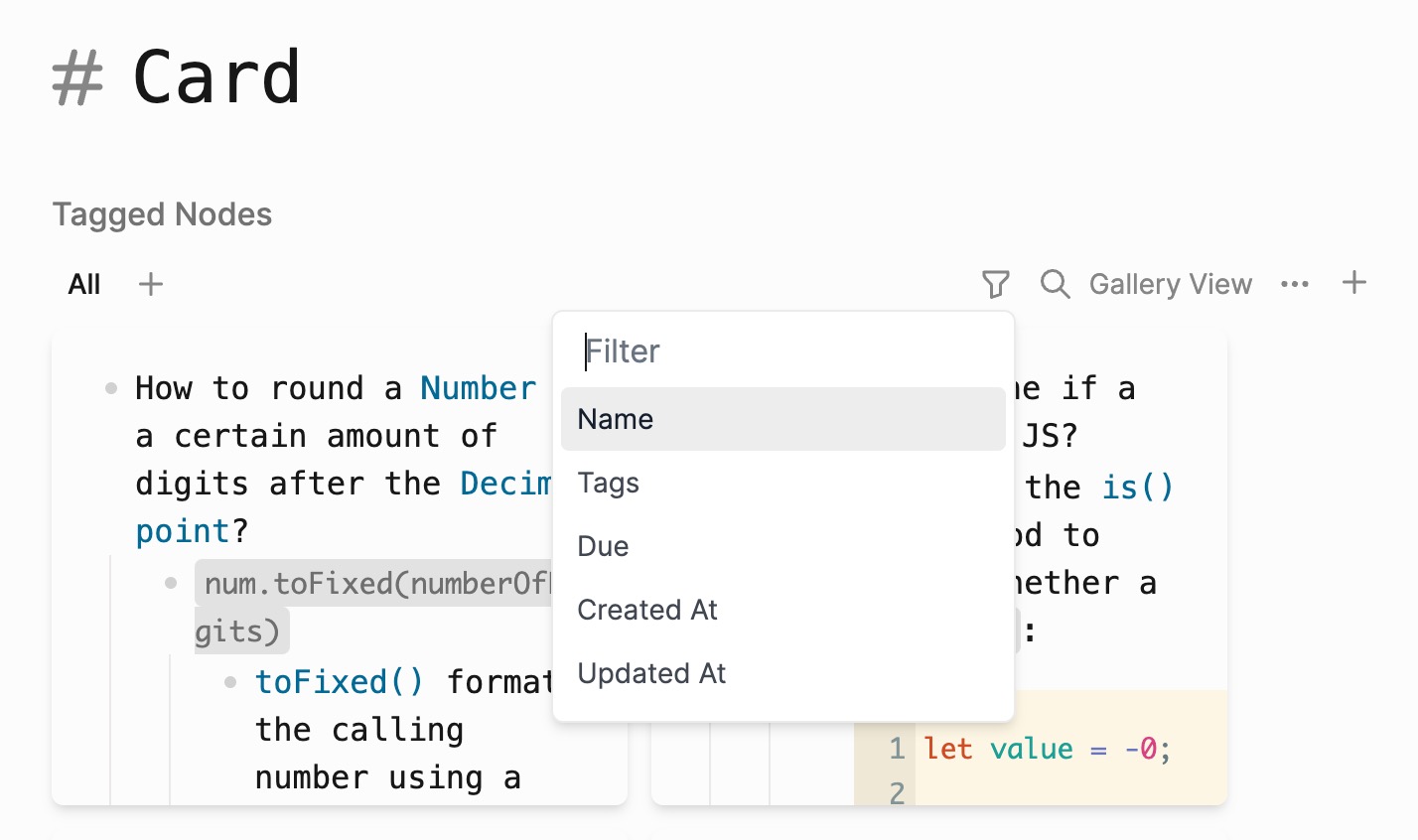Open the toFixed() link

pos(340,682)
